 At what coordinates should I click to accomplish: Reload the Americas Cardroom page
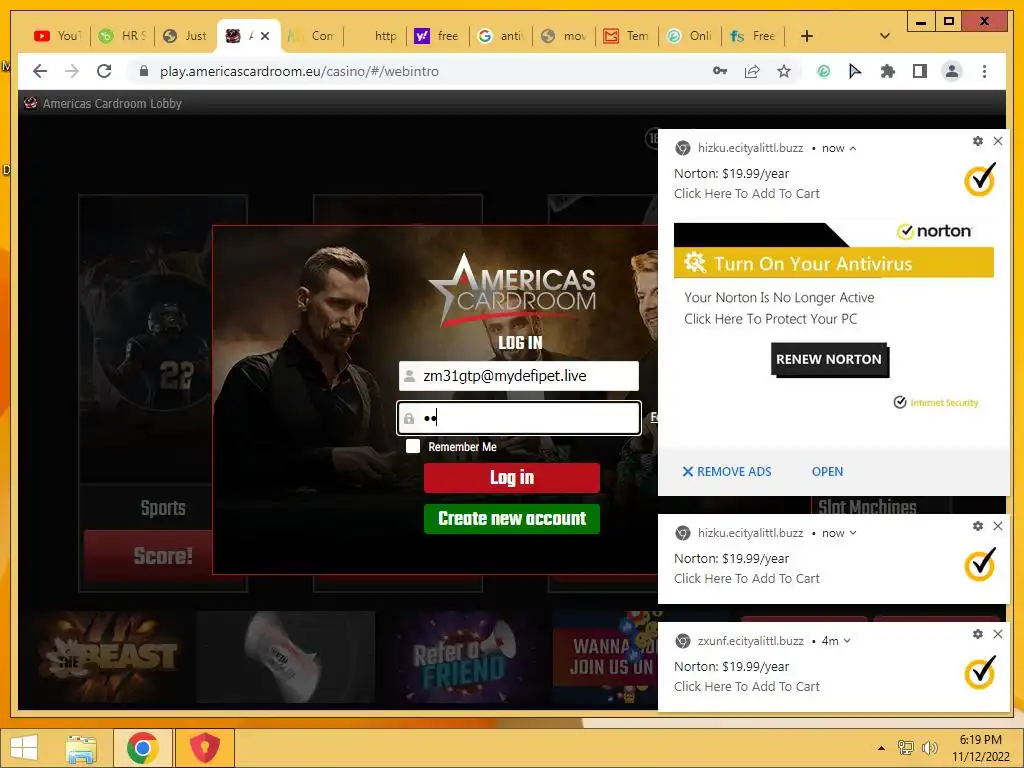[x=104, y=71]
